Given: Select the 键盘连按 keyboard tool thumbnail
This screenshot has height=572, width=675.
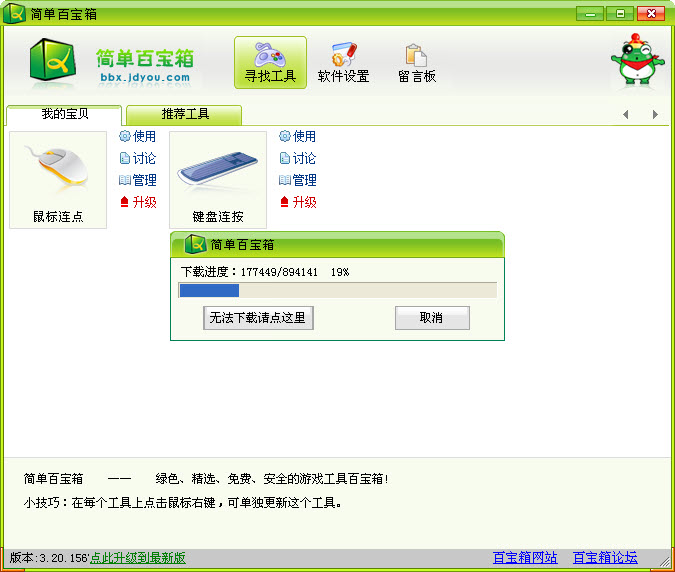Looking at the screenshot, I should coord(218,180).
